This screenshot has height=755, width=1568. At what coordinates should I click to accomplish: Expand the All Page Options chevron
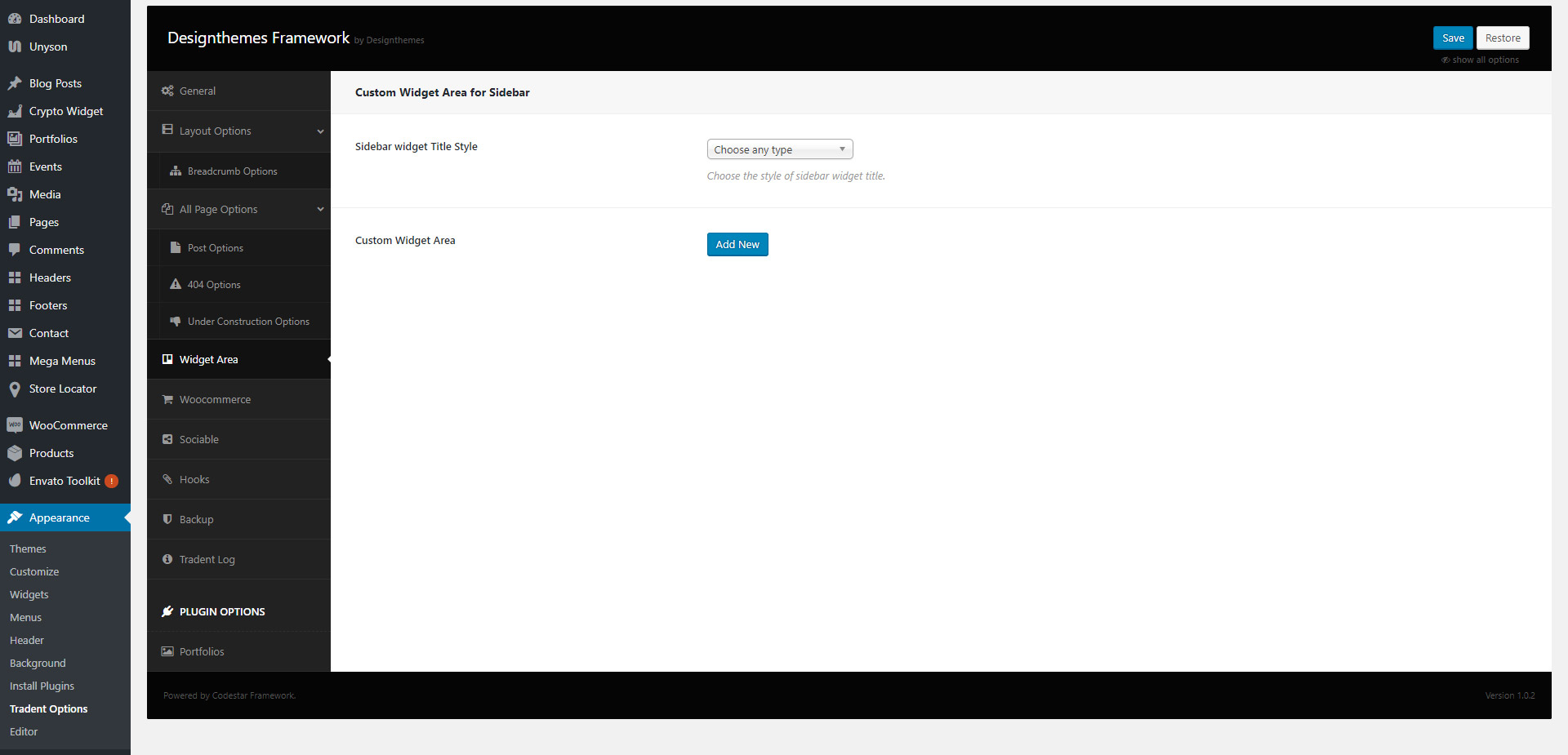click(x=320, y=209)
